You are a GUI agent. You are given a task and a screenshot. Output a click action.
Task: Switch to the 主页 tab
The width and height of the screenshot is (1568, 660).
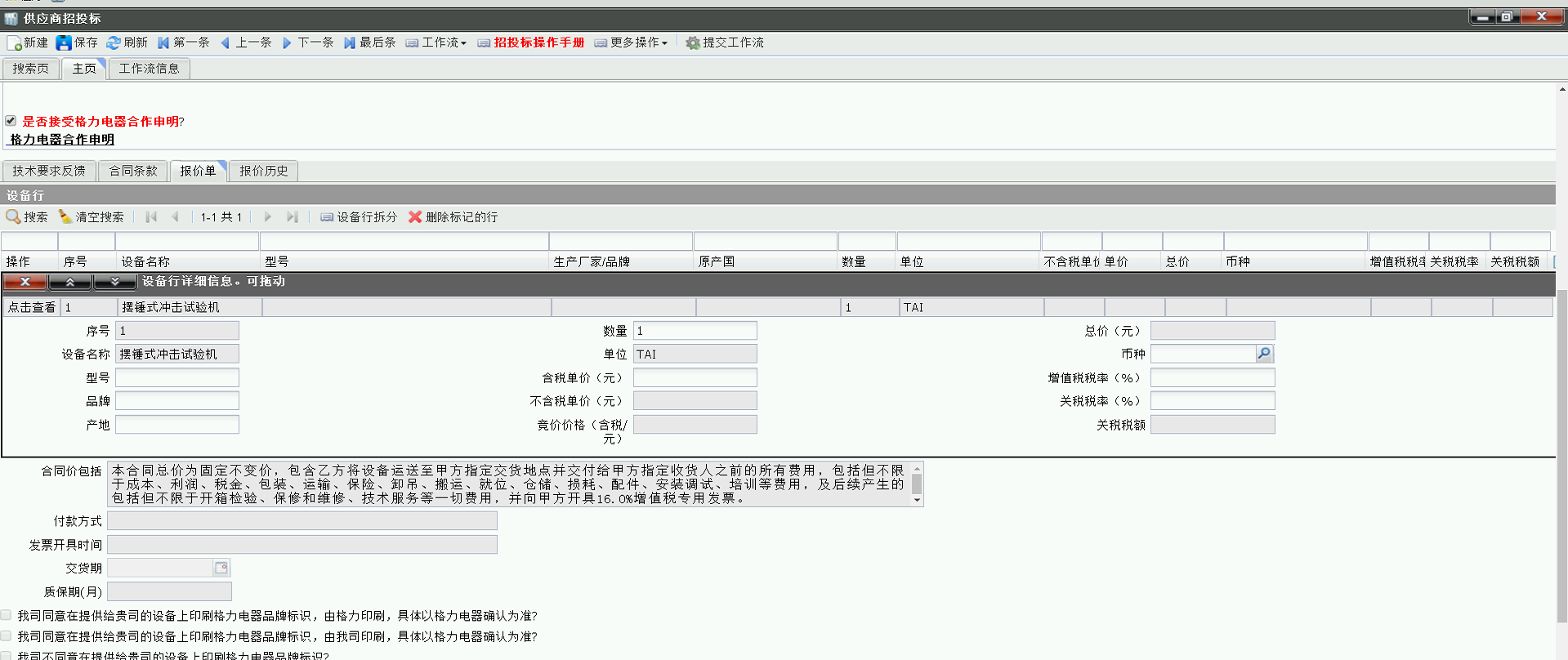84,69
